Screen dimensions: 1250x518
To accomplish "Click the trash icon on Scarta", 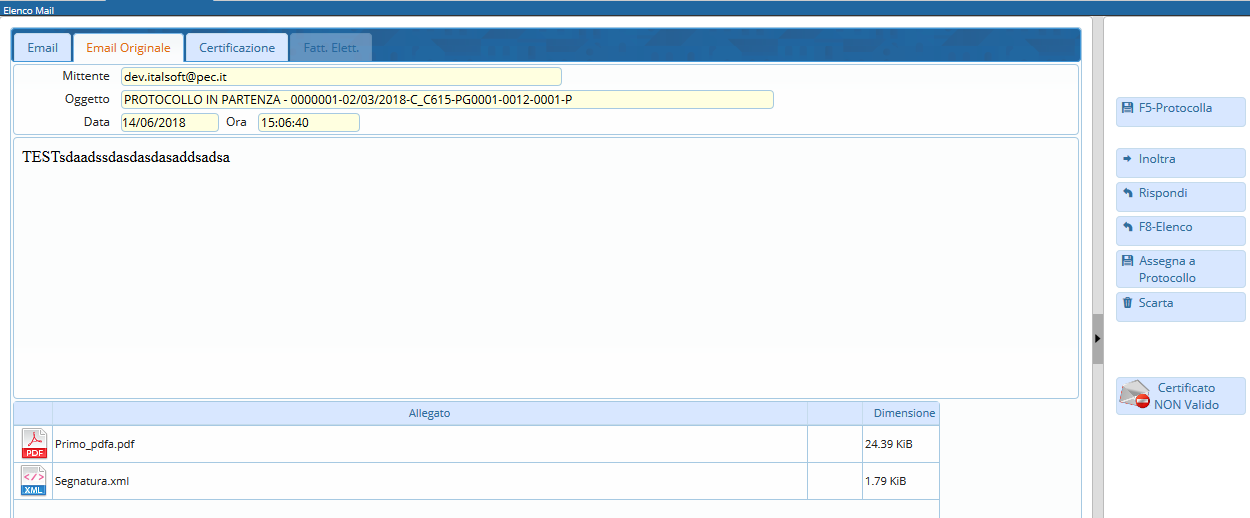I will click(x=1128, y=302).
